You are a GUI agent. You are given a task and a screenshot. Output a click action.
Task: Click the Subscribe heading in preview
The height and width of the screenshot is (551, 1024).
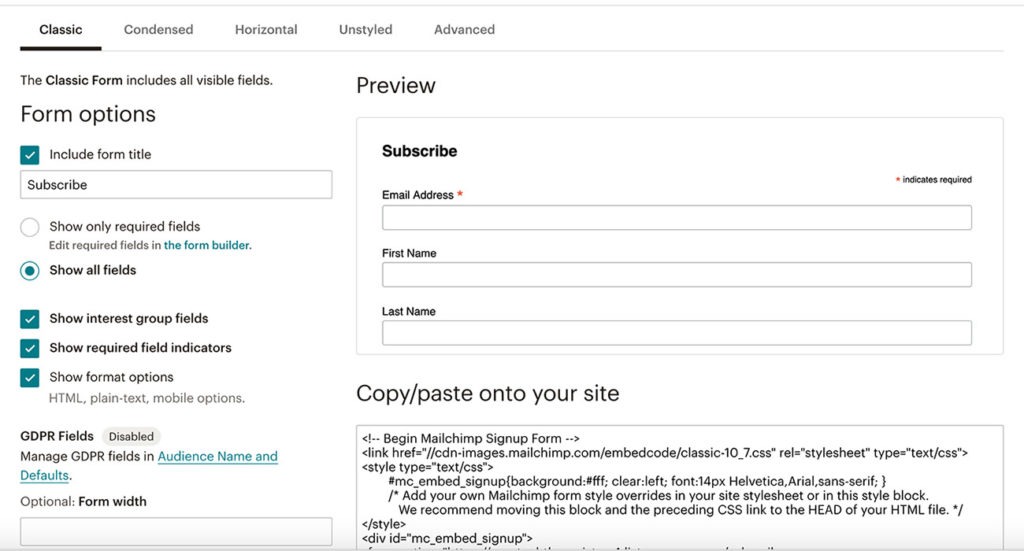419,151
